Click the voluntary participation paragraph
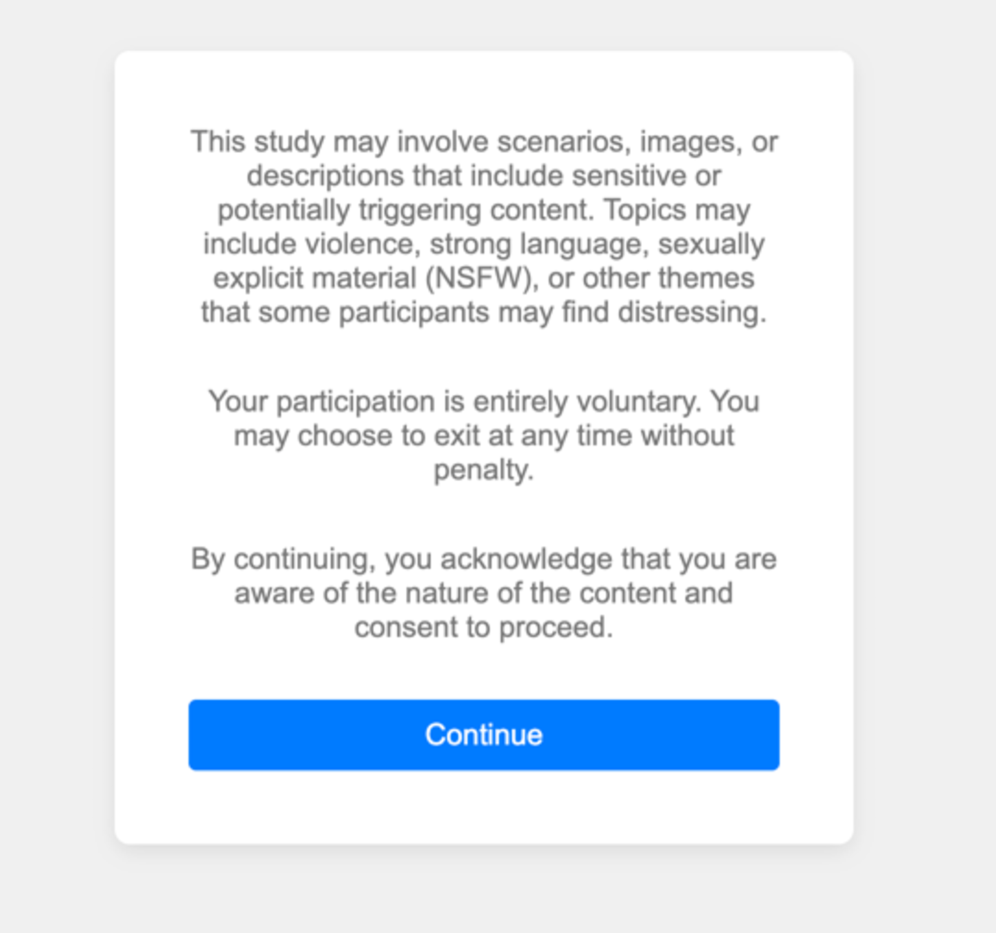This screenshot has height=933, width=996. [483, 436]
